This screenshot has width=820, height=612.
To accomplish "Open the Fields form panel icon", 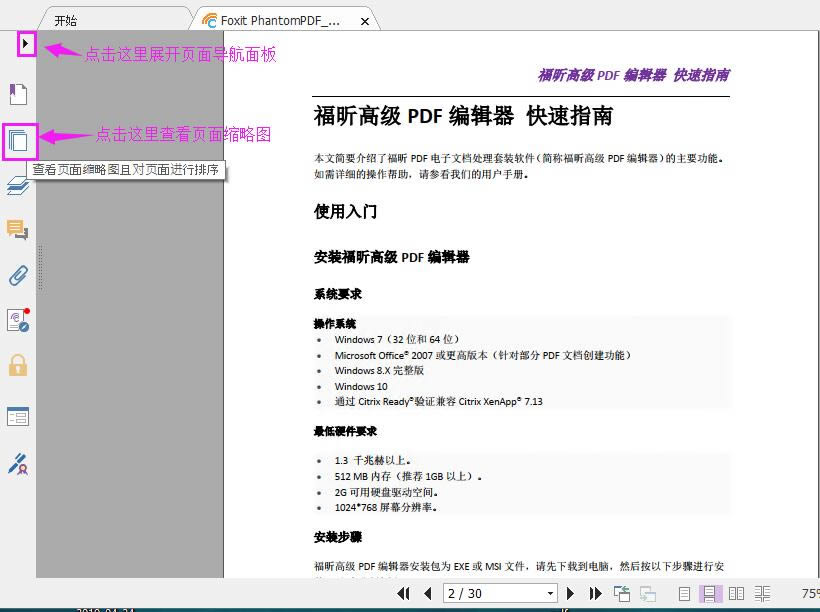I will (x=18, y=416).
